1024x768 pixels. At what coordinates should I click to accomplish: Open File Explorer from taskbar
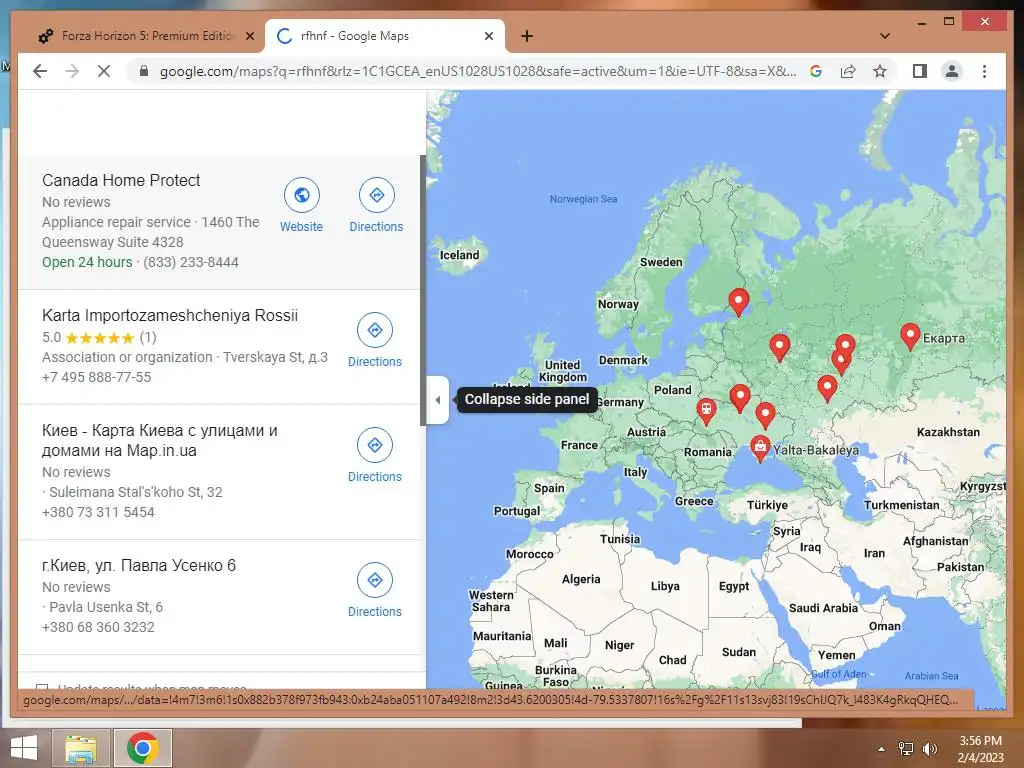click(x=81, y=748)
